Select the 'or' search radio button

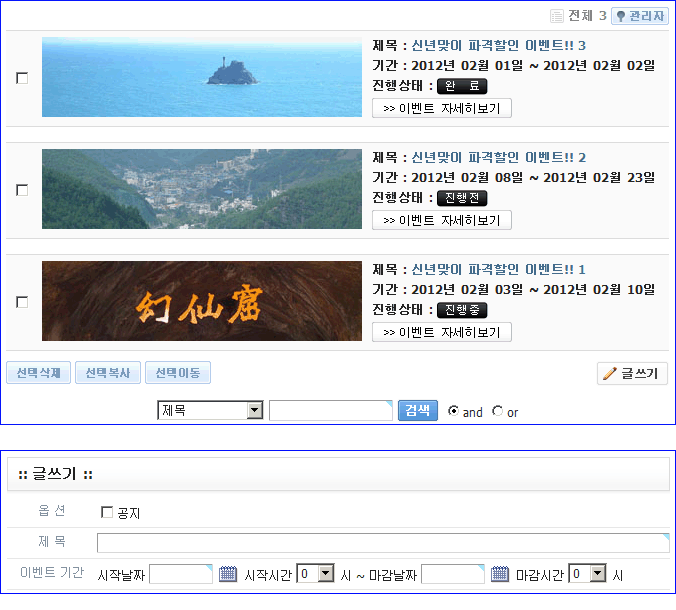498,411
